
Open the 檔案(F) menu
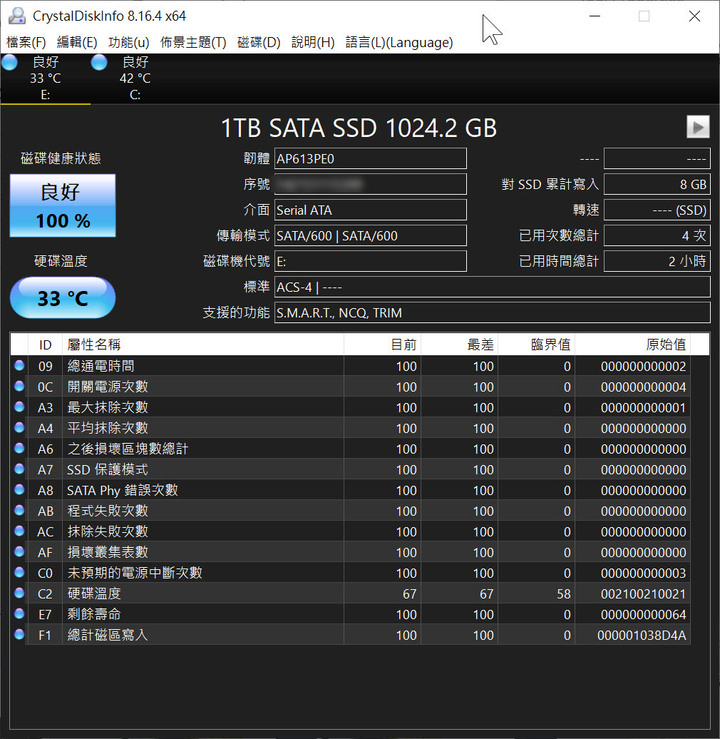26,42
